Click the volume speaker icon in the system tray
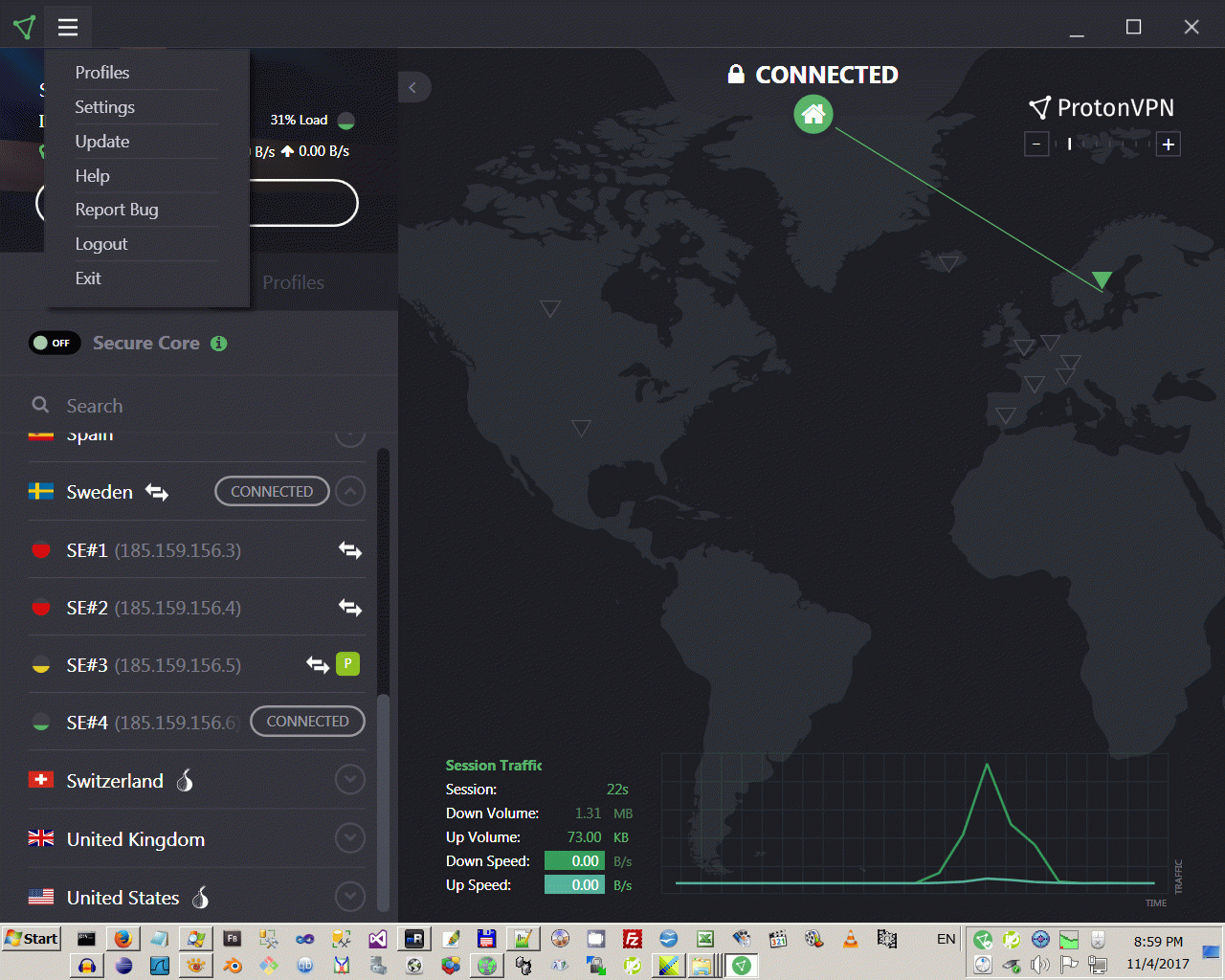Screen dimensions: 1225x980 pos(1040,965)
